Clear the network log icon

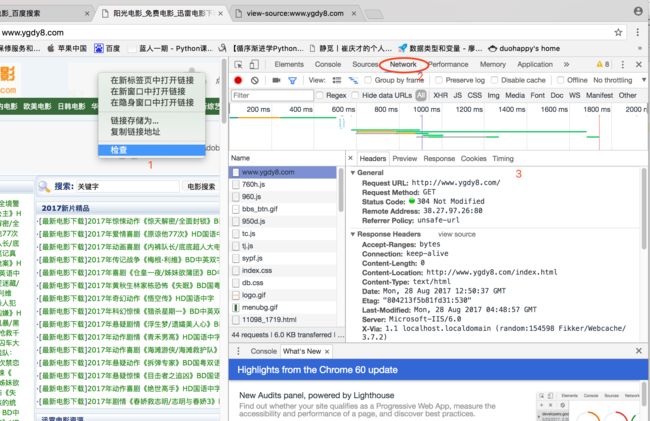(x=255, y=80)
